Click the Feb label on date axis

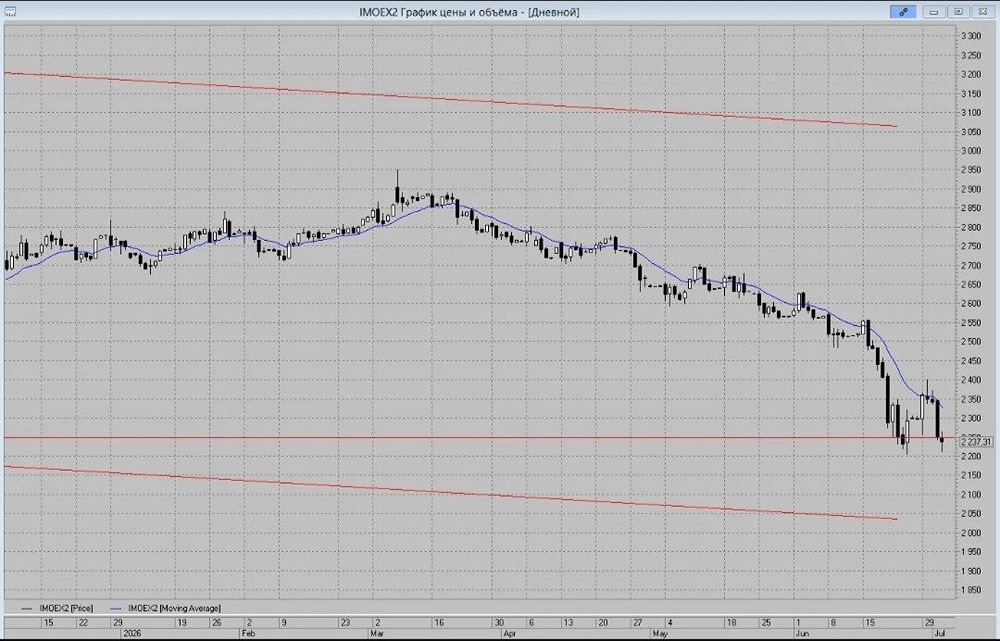coord(248,633)
